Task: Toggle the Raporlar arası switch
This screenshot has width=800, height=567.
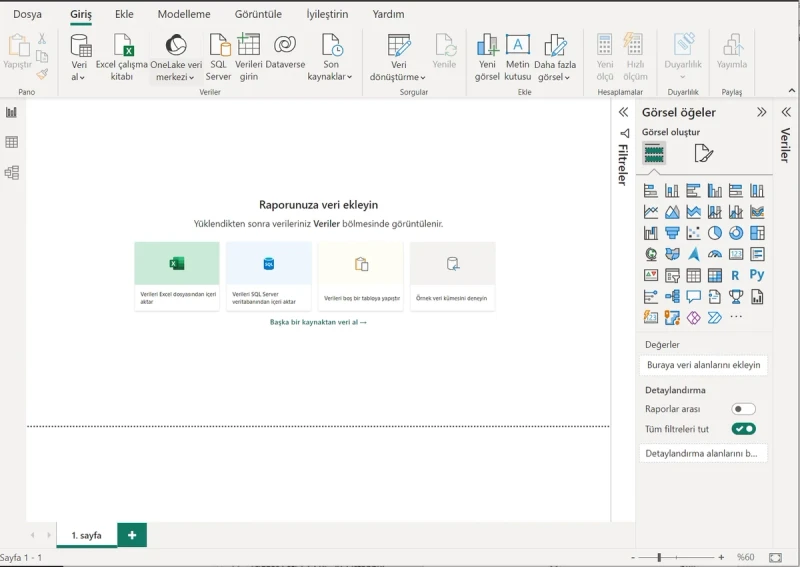Action: click(x=743, y=409)
